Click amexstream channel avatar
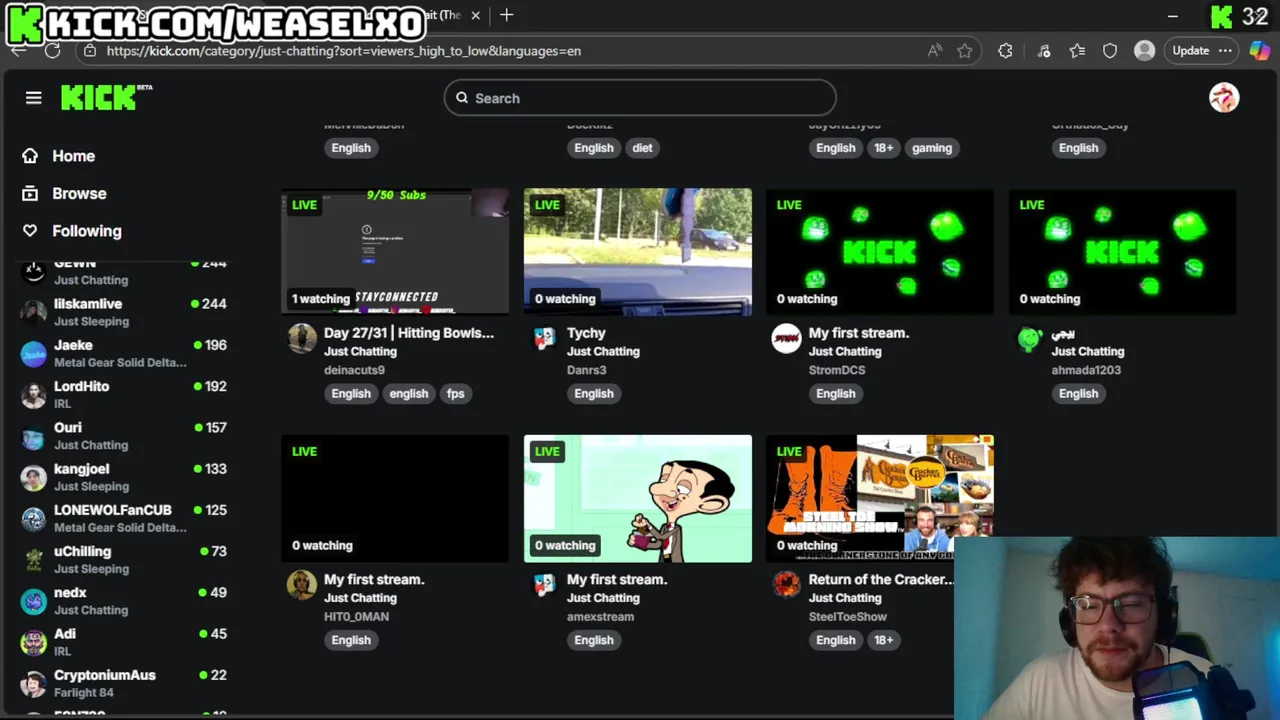This screenshot has width=1280, height=720. 544,585
